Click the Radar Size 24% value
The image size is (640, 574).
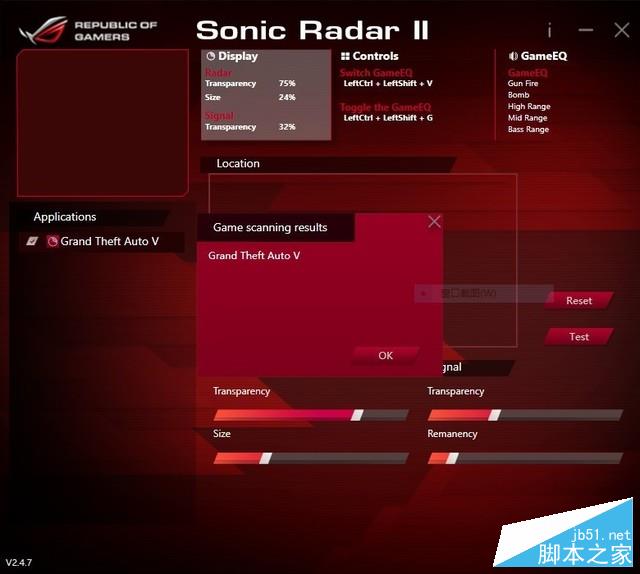(x=287, y=97)
